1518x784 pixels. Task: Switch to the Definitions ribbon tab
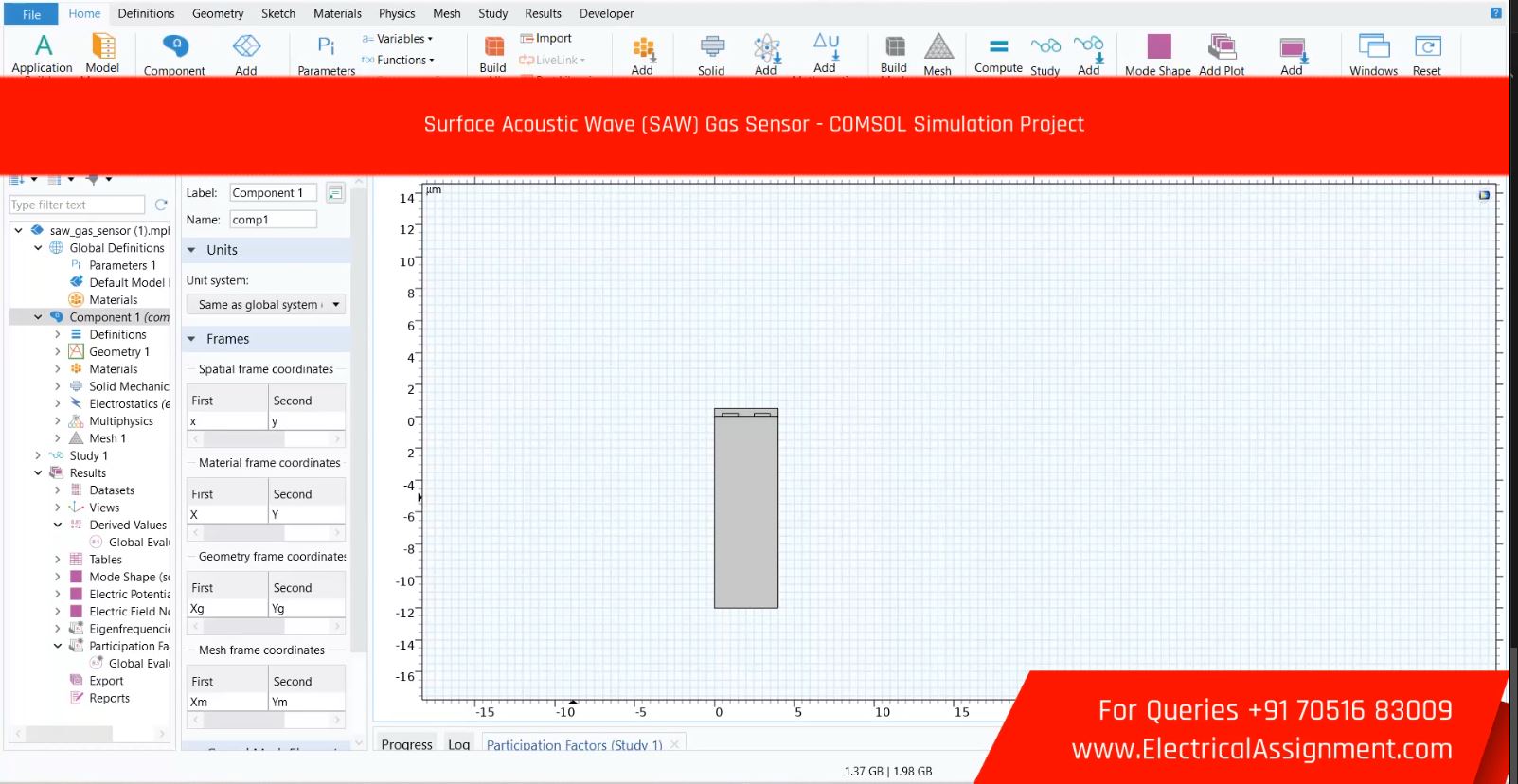(x=146, y=13)
